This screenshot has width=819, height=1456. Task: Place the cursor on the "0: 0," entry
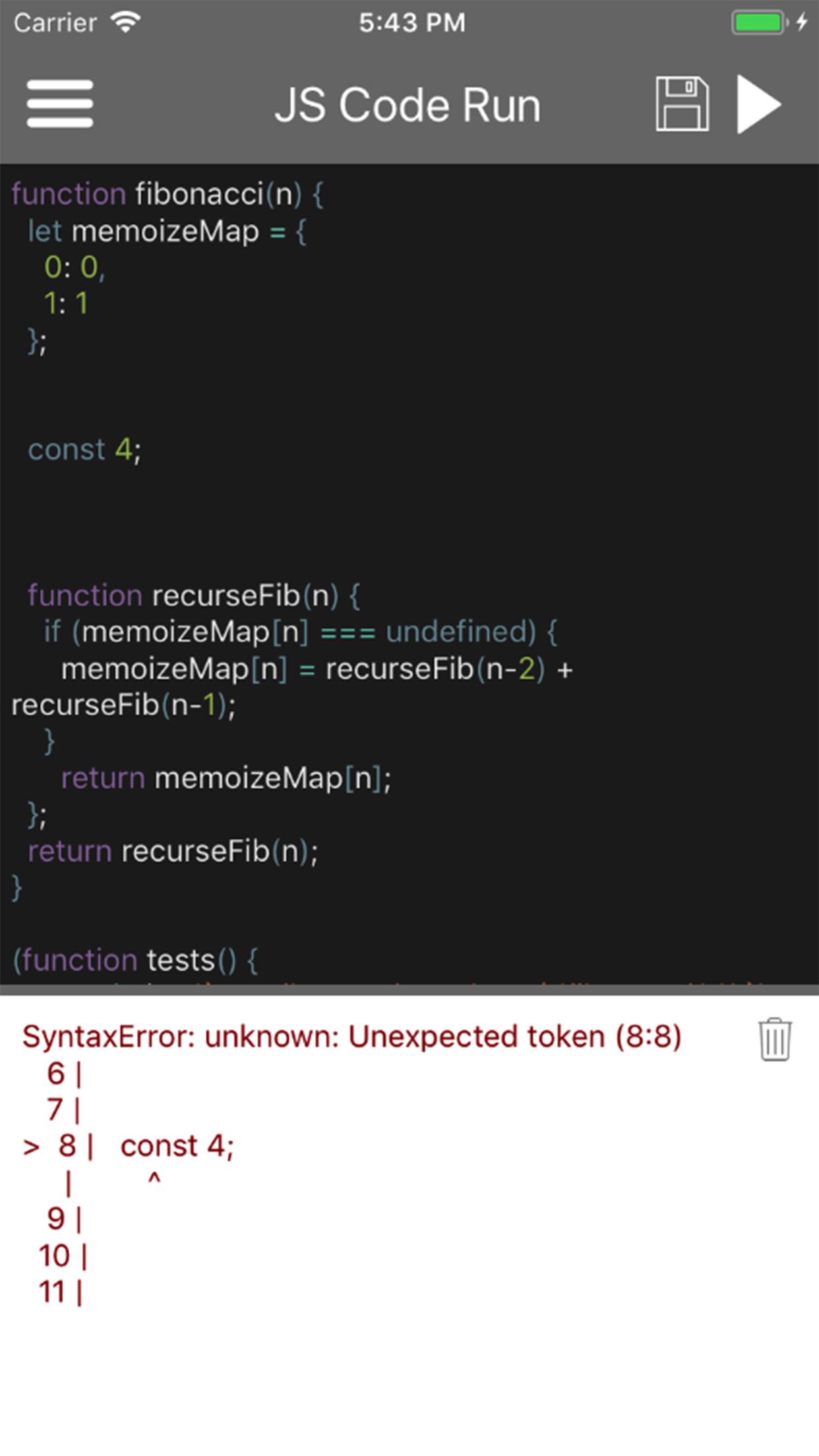[x=75, y=268]
